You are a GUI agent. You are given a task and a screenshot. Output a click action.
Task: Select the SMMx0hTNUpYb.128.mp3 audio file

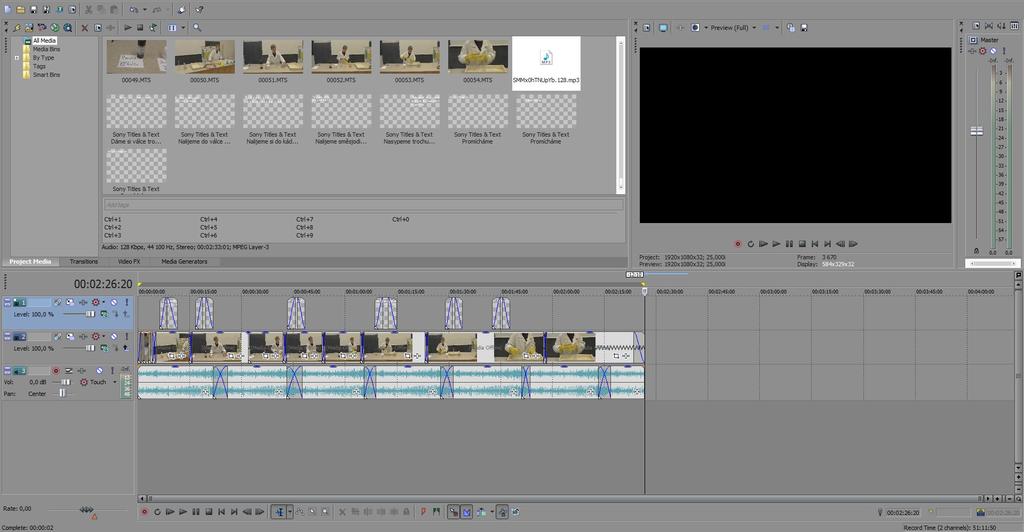(546, 63)
